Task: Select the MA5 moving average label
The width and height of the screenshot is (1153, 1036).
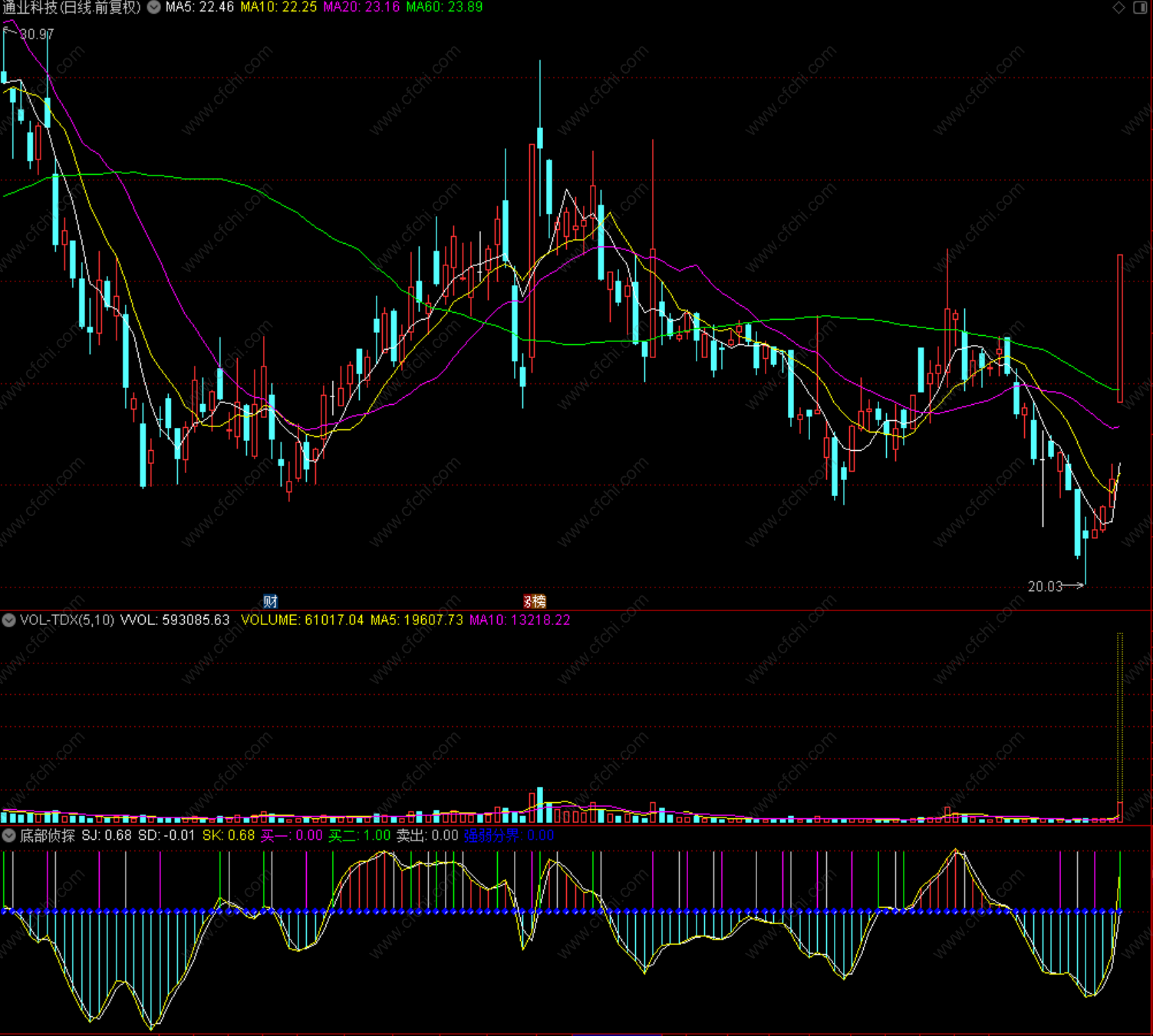Action: click(x=199, y=8)
